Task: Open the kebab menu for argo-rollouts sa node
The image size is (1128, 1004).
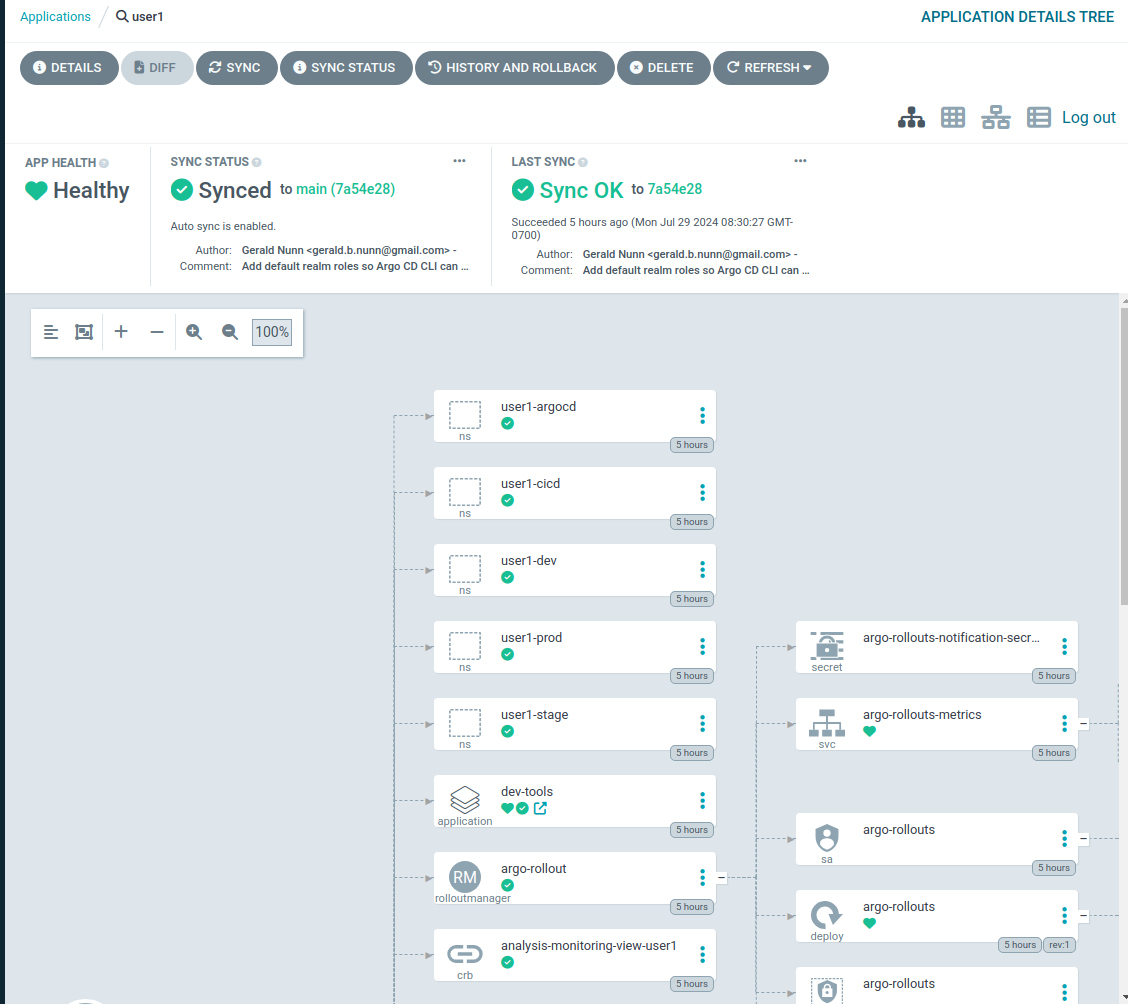Action: coord(1064,838)
